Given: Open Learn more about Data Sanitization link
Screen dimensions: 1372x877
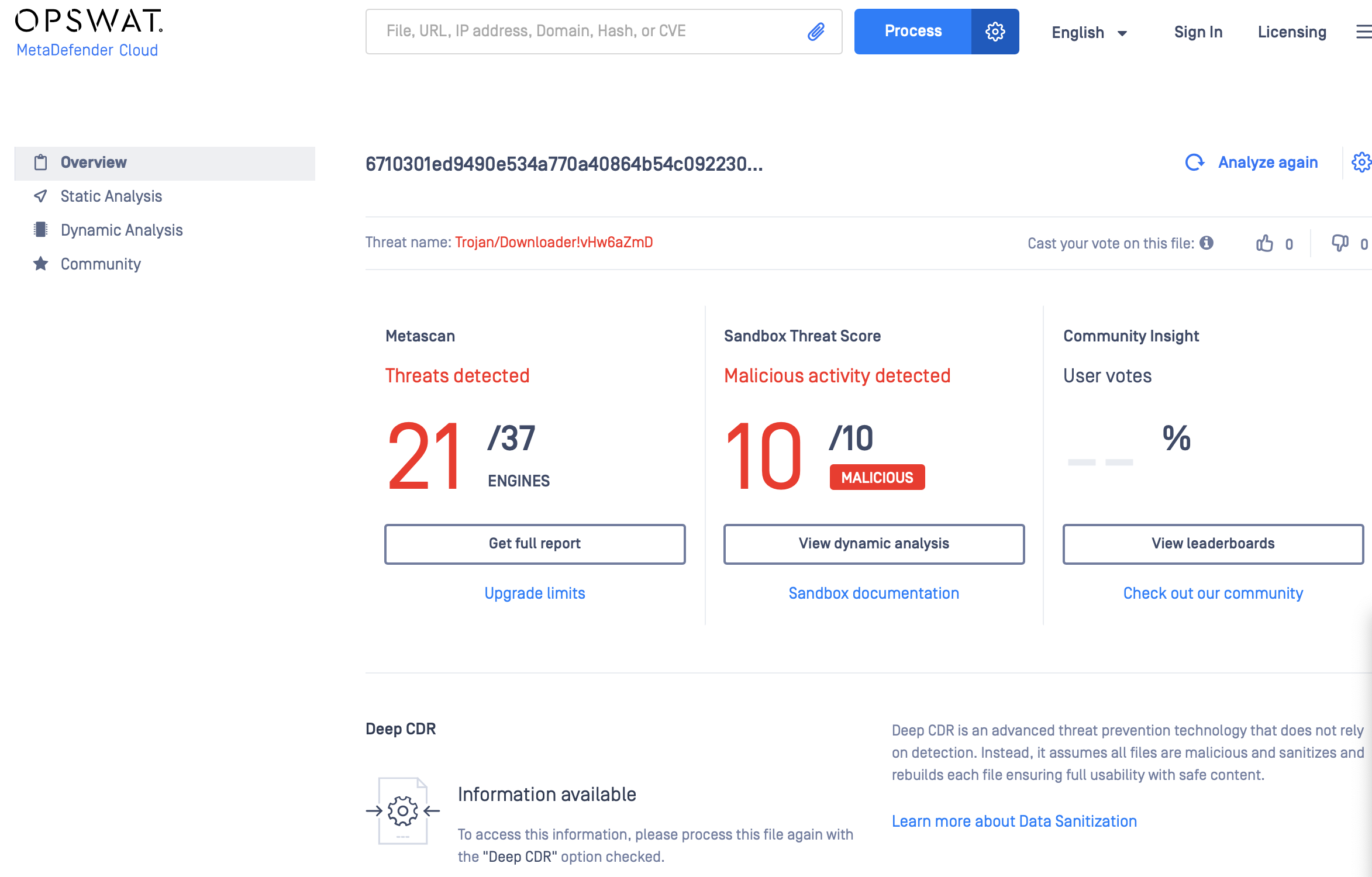Looking at the screenshot, I should click(1014, 821).
